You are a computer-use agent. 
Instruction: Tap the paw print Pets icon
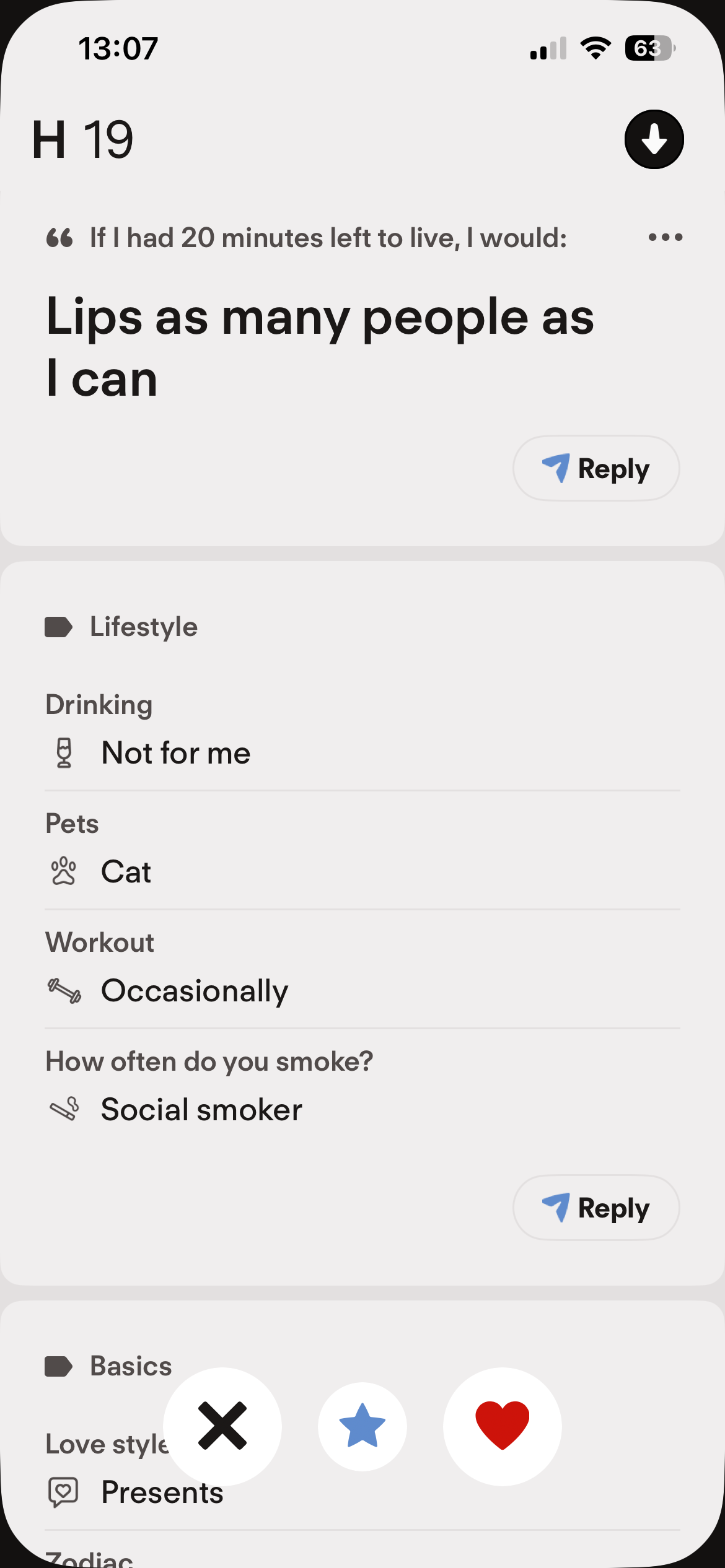(63, 871)
